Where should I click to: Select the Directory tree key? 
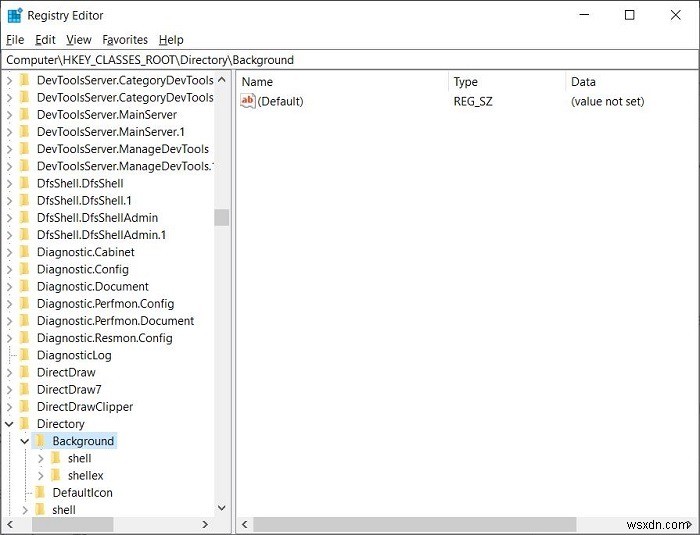click(61, 424)
